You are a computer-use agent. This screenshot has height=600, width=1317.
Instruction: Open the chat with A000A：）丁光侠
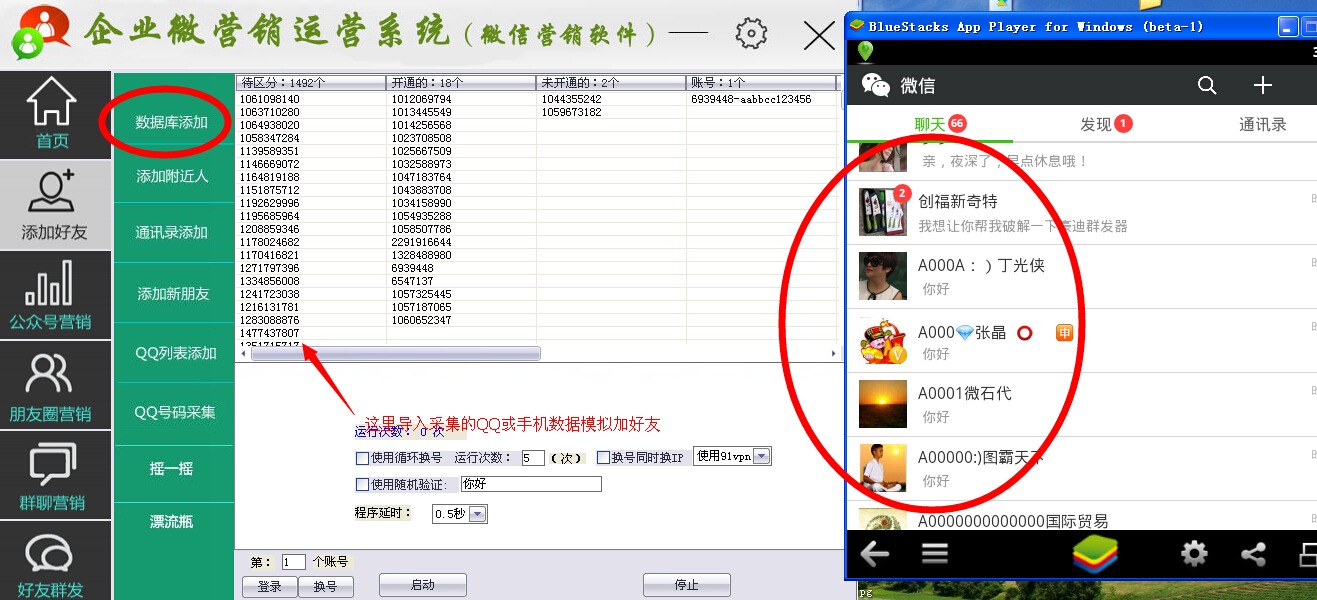(1082, 276)
